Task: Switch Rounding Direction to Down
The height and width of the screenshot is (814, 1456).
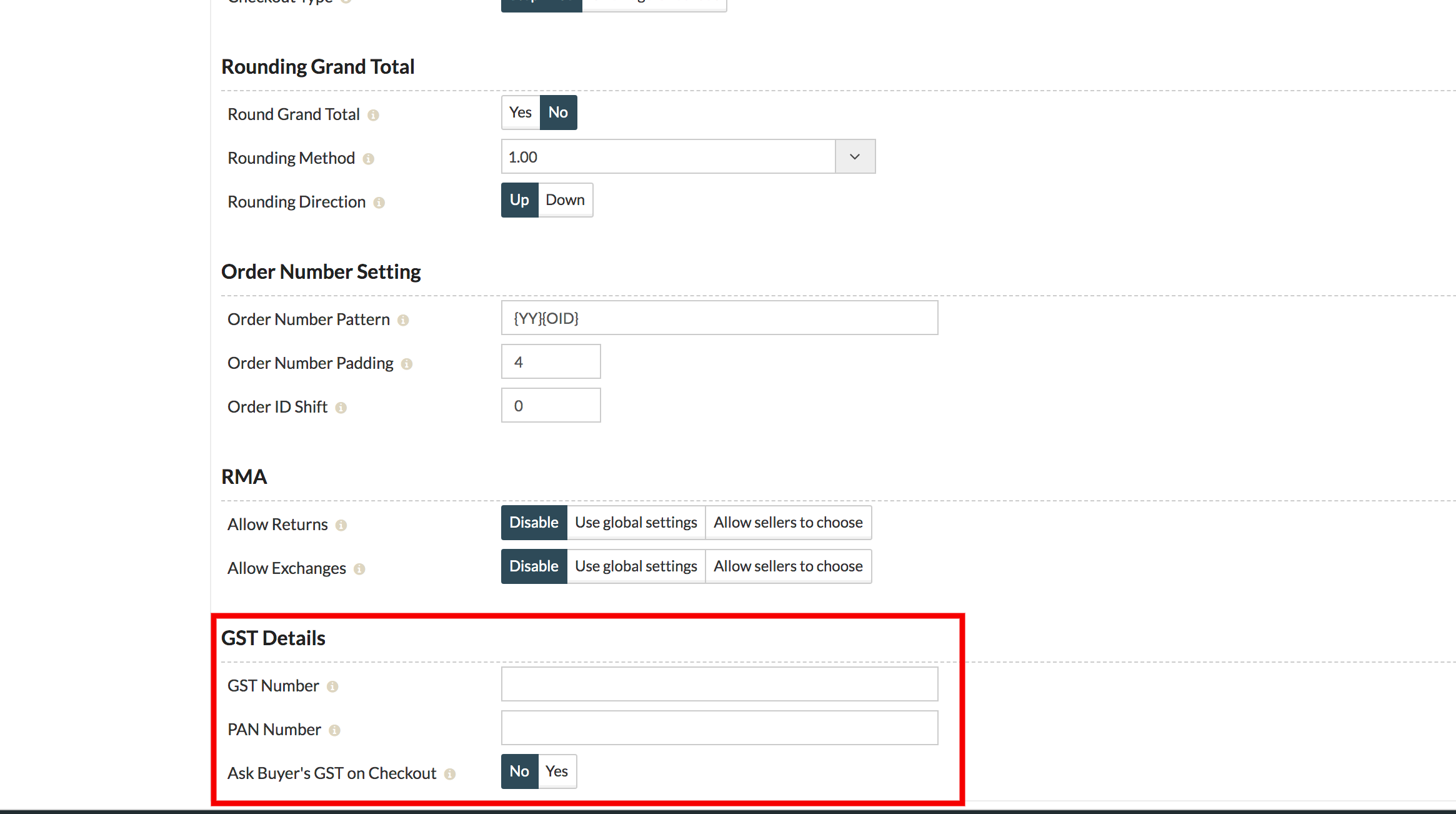Action: click(565, 200)
